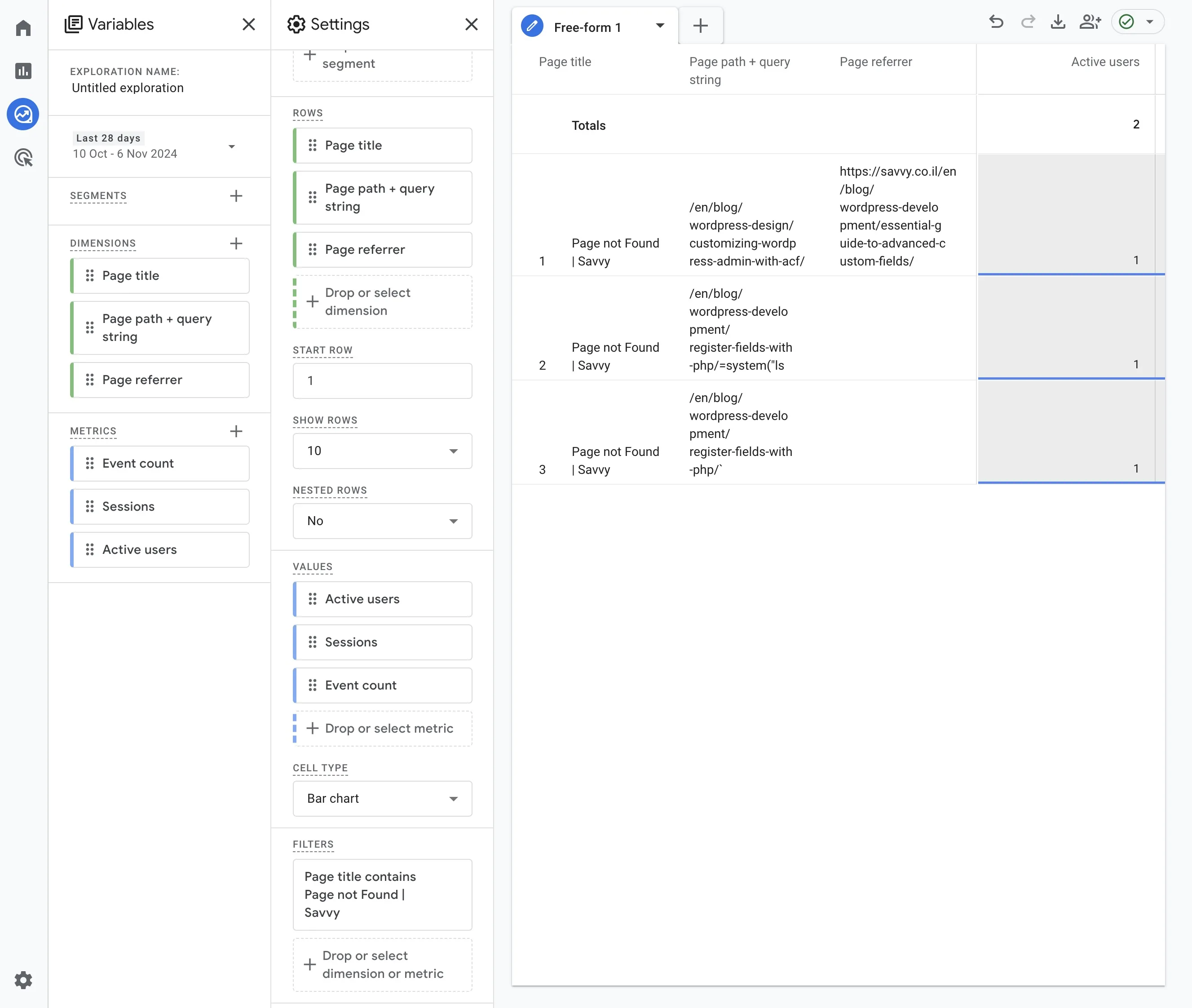Redo the last change
The width and height of the screenshot is (1192, 1008).
pos(1028,22)
